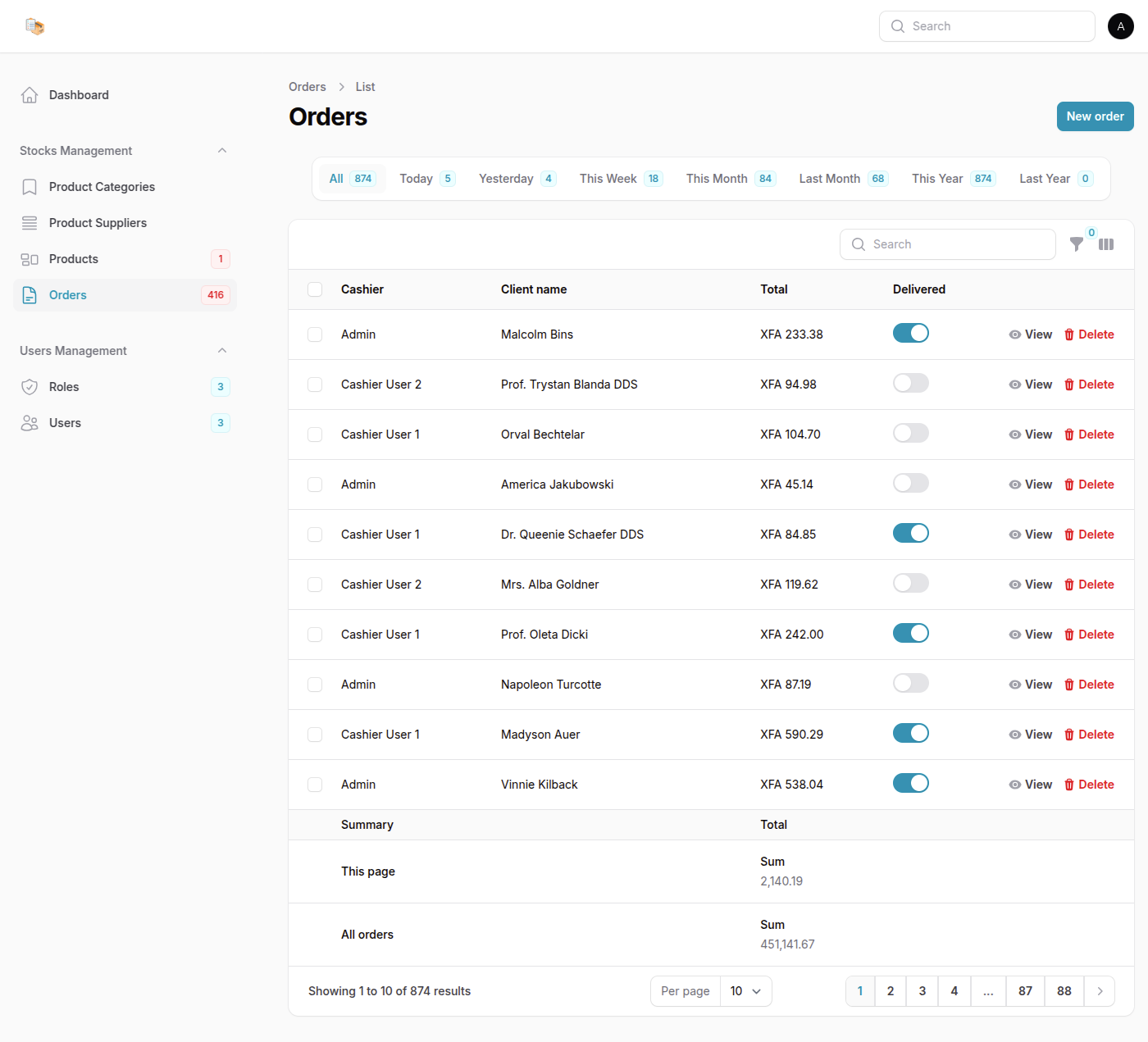Toggle delivered switch for Malcolm Bins

click(x=910, y=333)
